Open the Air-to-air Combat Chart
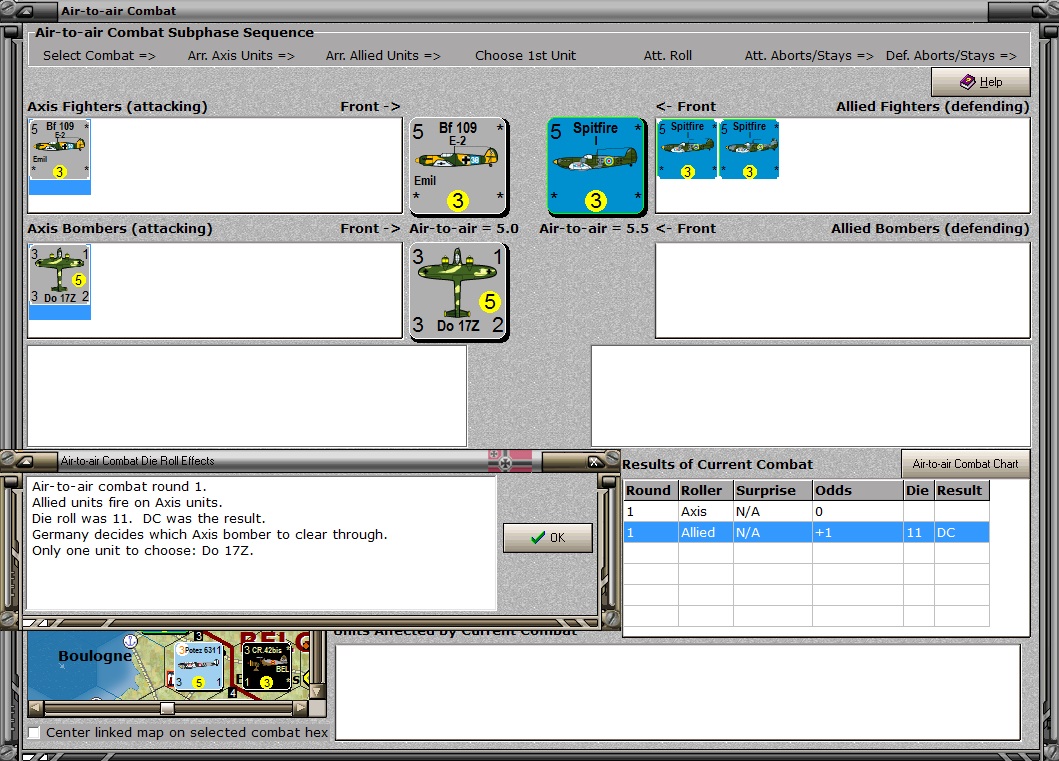This screenshot has width=1059, height=761. [965, 464]
